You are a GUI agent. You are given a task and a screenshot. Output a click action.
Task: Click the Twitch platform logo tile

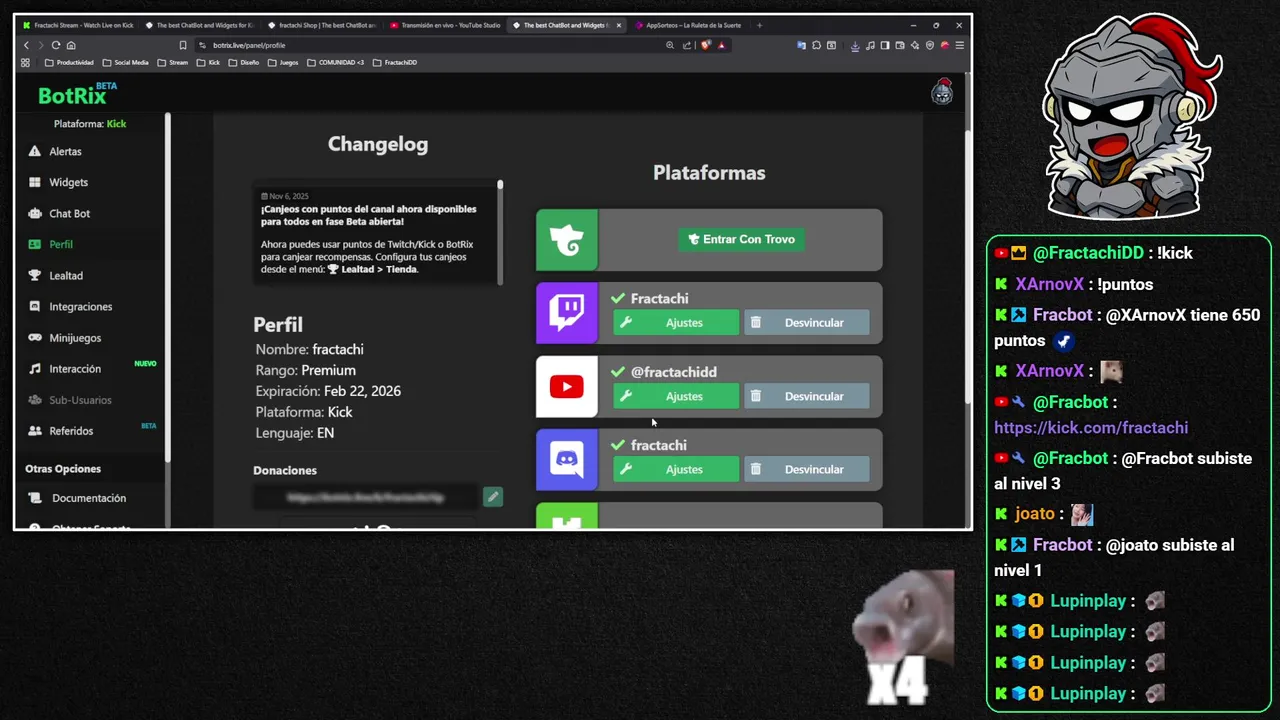tap(567, 313)
